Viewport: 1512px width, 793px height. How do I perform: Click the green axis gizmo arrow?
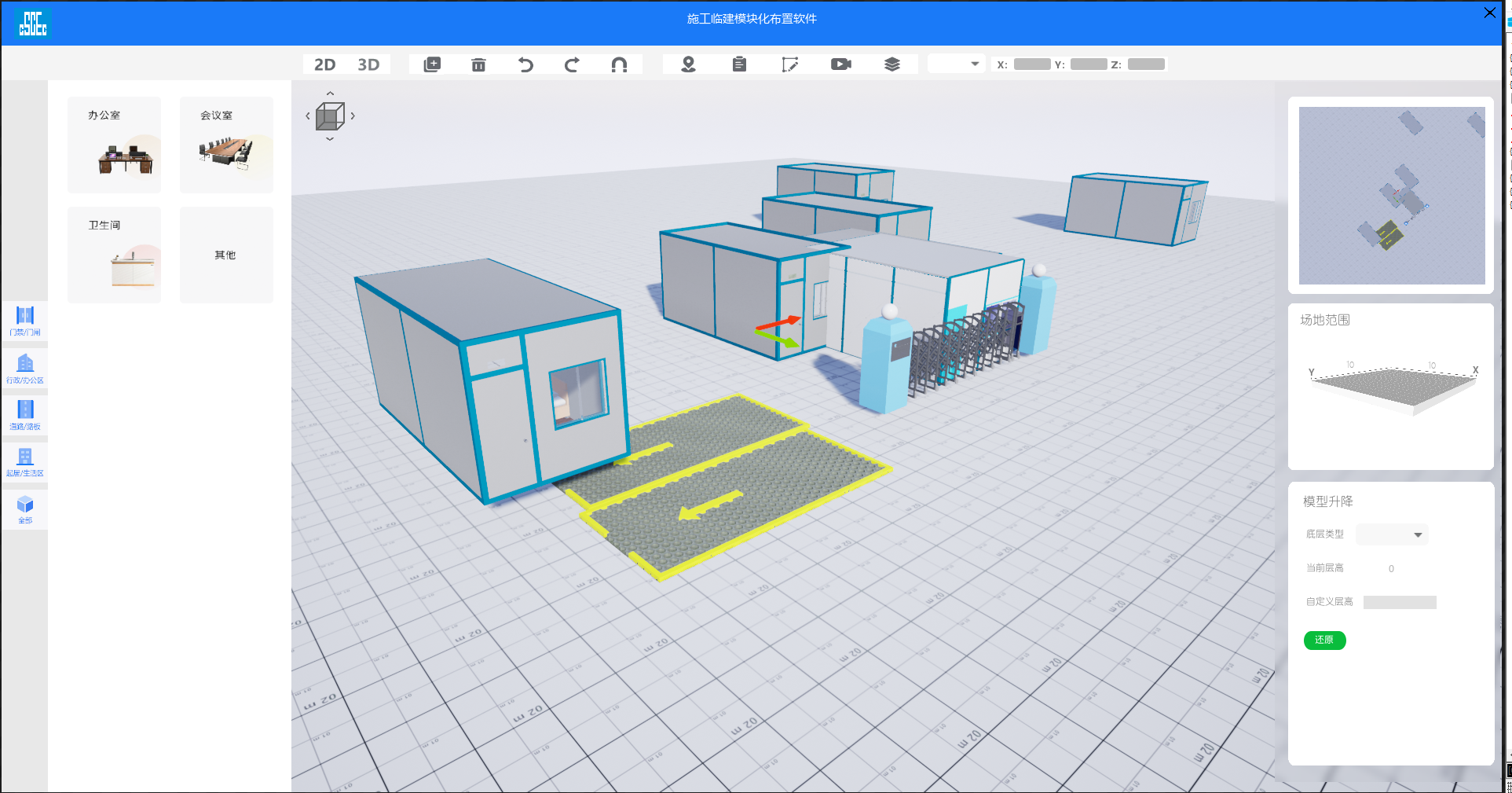[778, 338]
